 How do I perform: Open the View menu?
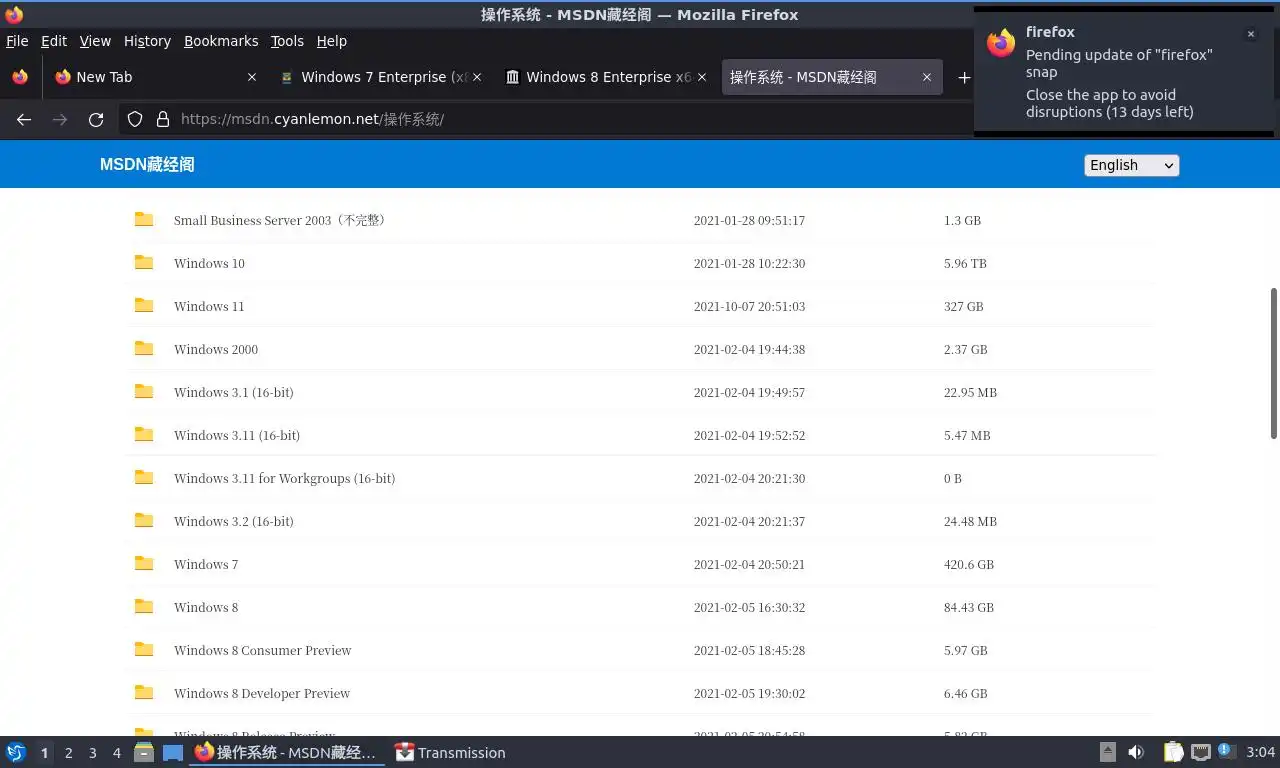95,41
